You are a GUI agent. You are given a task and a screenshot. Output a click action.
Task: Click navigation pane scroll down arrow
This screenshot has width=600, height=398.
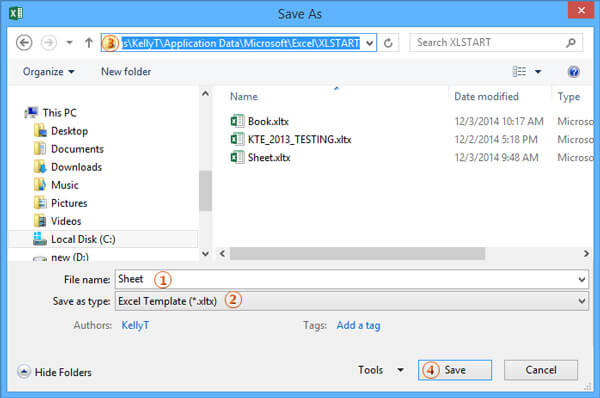[205, 253]
